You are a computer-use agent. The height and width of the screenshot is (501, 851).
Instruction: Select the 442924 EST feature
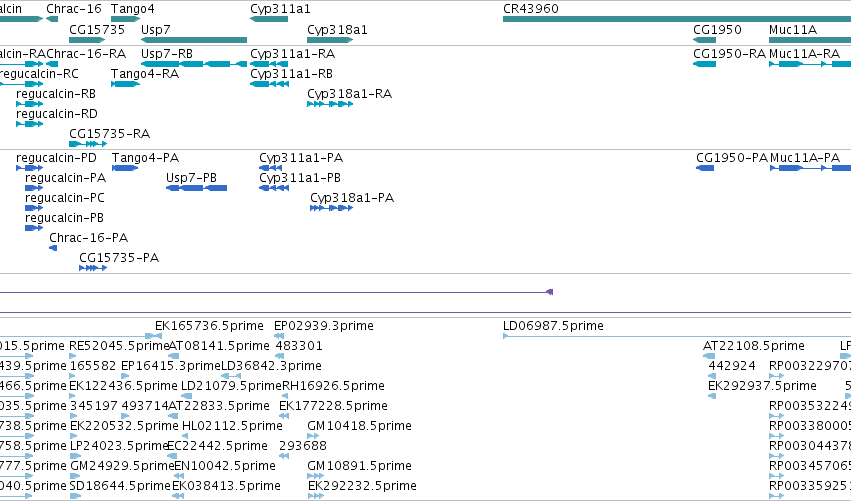pos(712,376)
